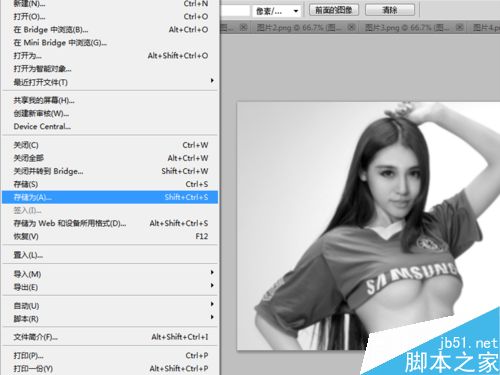Click the 清除 button
The width and height of the screenshot is (500, 375).
pos(390,10)
